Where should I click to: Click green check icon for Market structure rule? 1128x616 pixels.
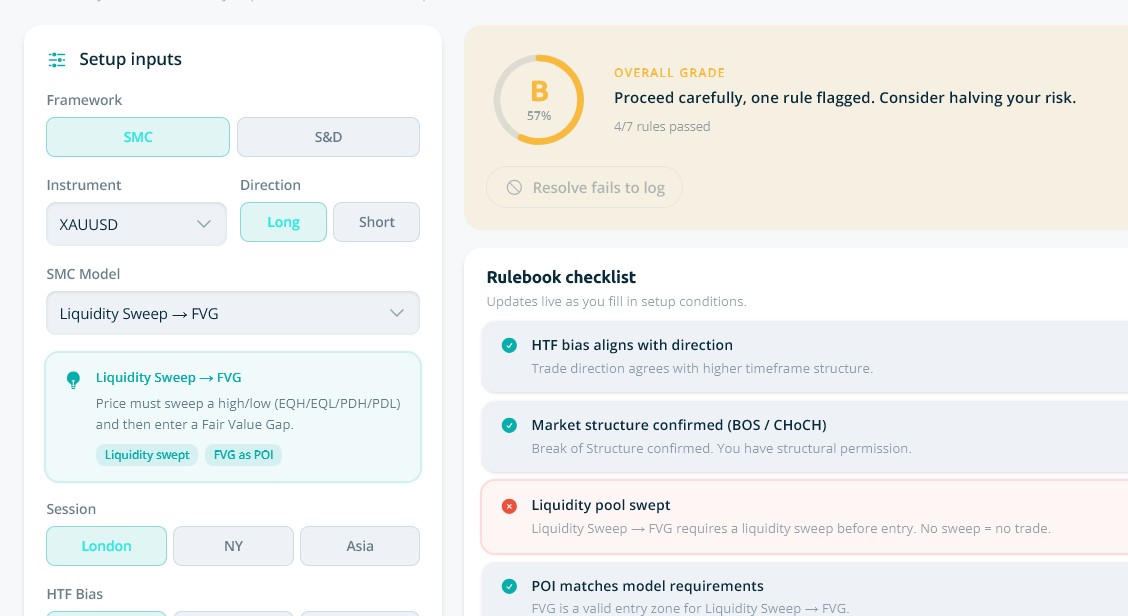tap(509, 425)
